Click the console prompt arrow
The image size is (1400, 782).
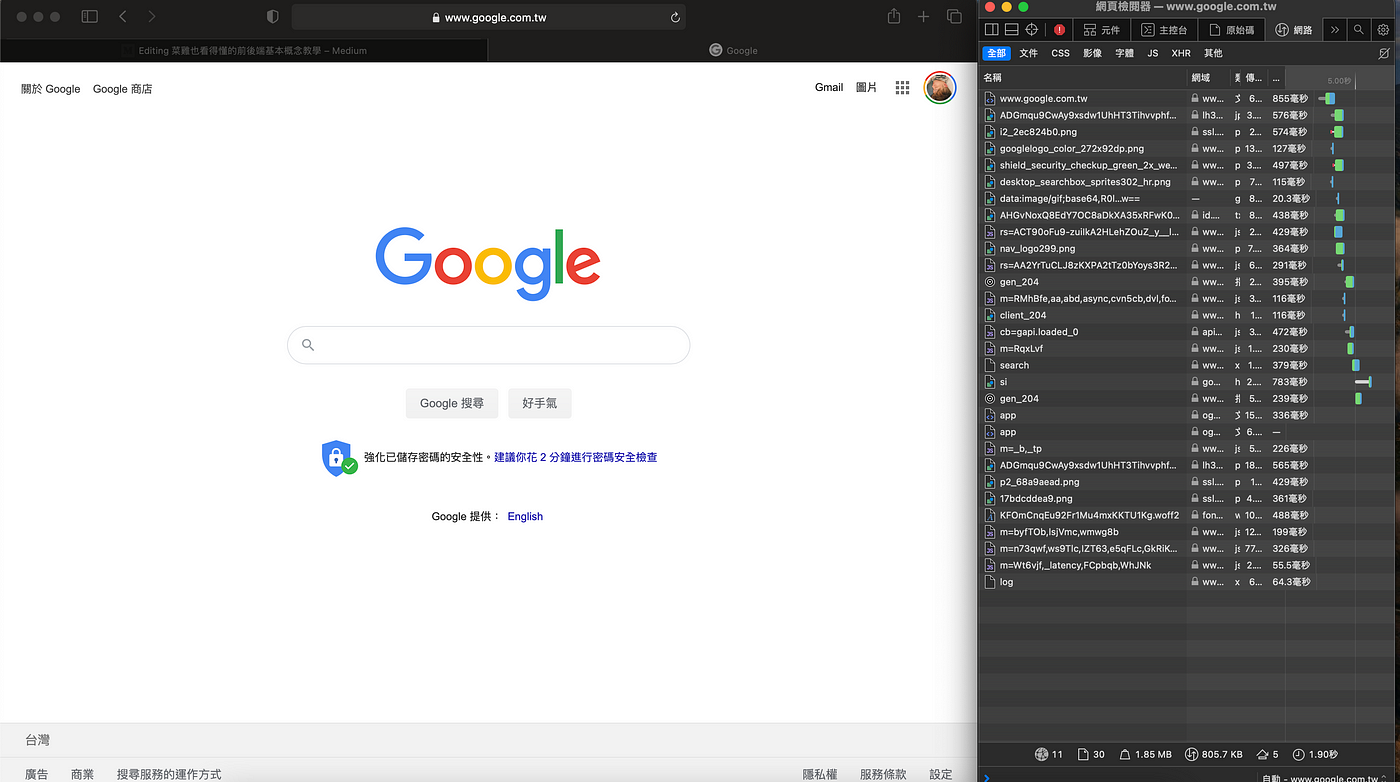coord(988,777)
